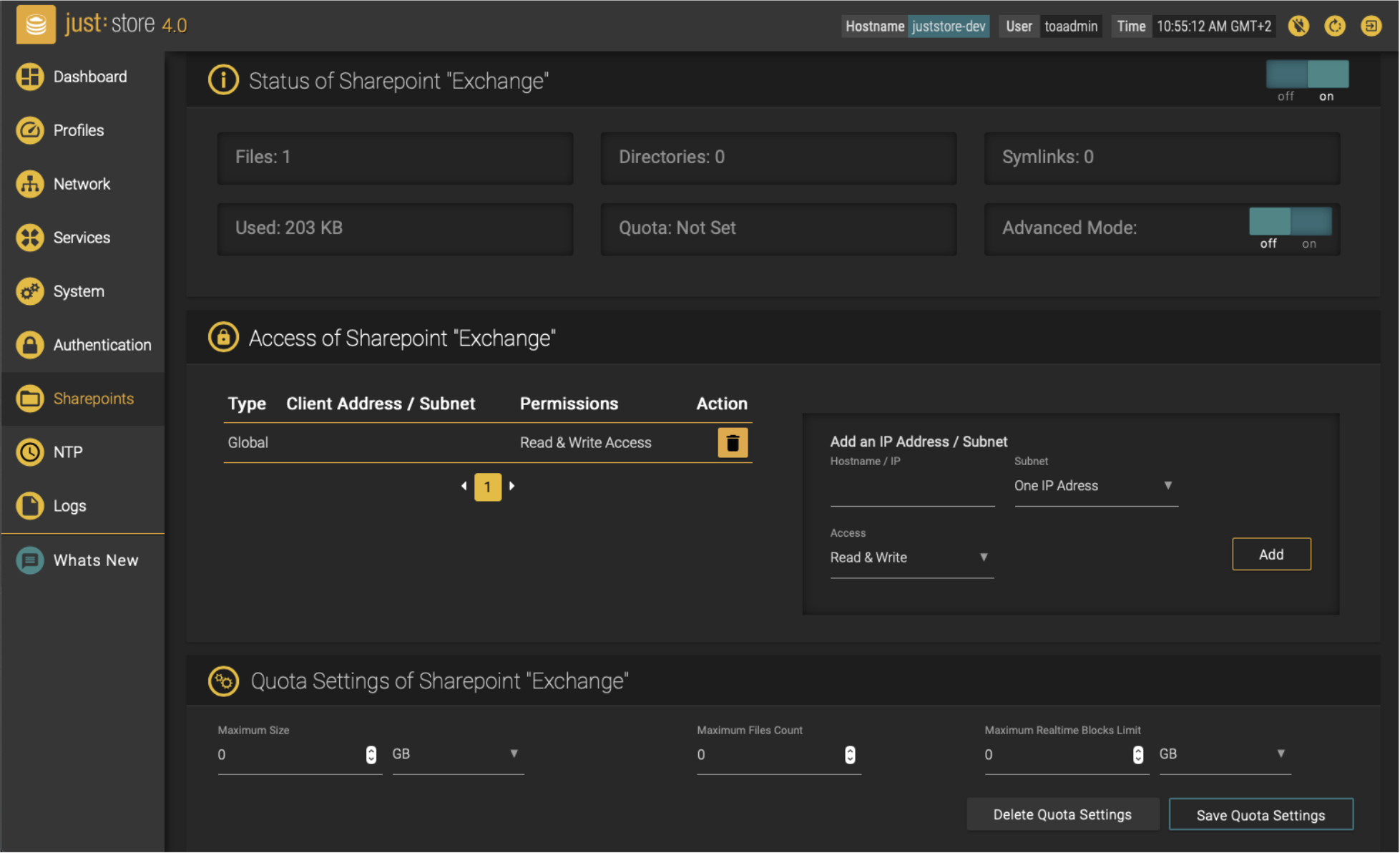Open the Subnet dropdown
The width and height of the screenshot is (1400, 853).
[x=1095, y=486]
